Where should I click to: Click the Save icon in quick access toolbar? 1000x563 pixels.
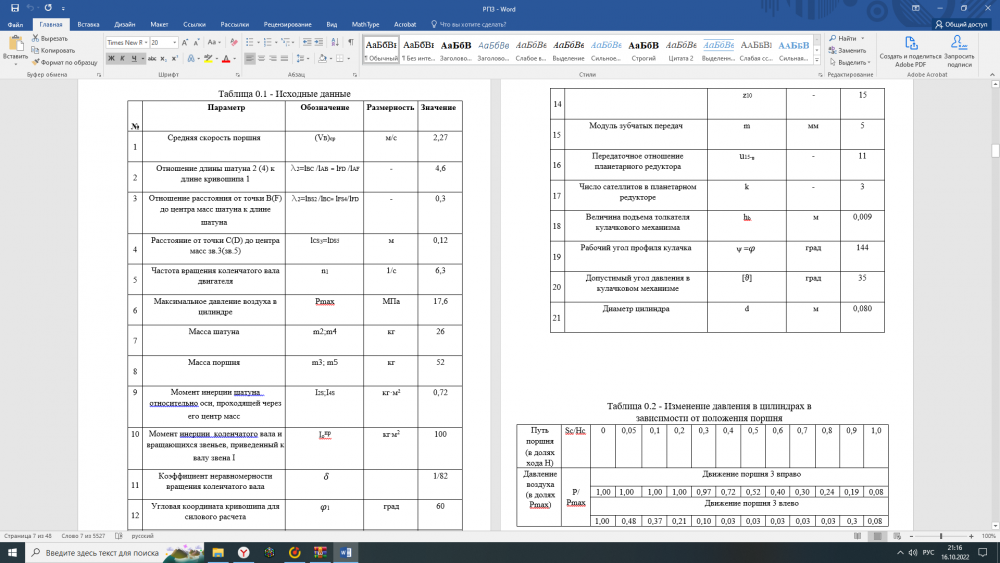(x=14, y=7)
